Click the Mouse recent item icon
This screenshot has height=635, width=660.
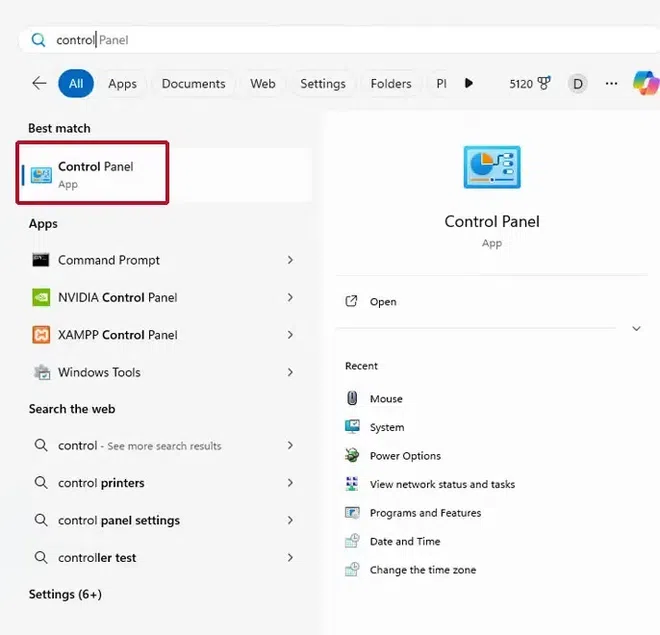352,398
